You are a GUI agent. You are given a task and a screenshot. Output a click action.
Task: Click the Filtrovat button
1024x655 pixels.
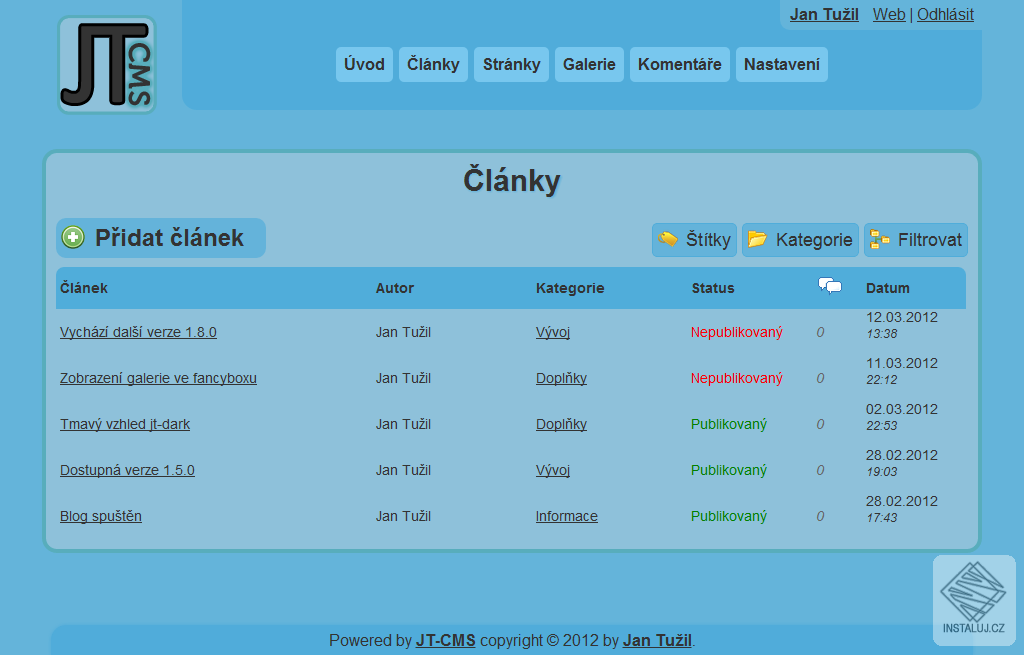click(916, 240)
